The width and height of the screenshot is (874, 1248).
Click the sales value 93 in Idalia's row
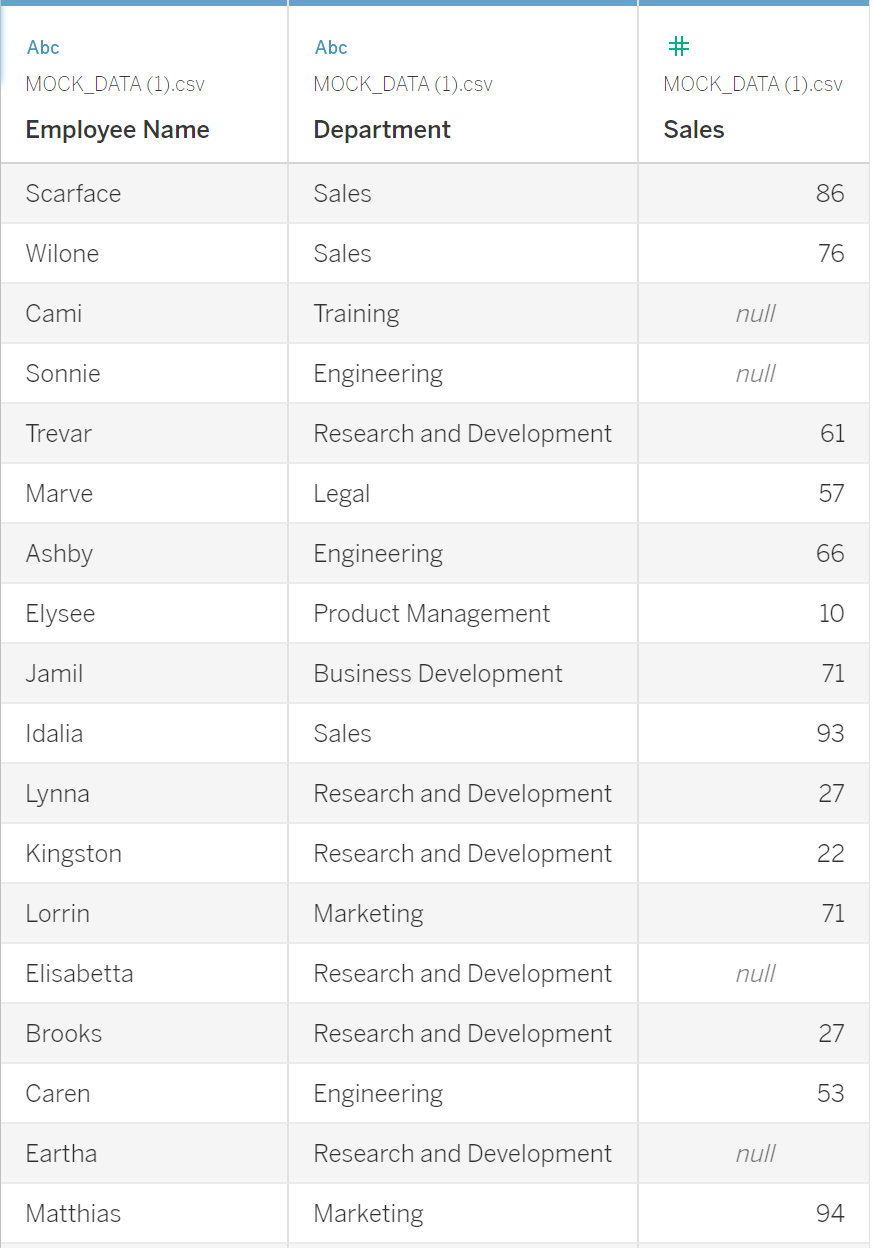click(830, 733)
